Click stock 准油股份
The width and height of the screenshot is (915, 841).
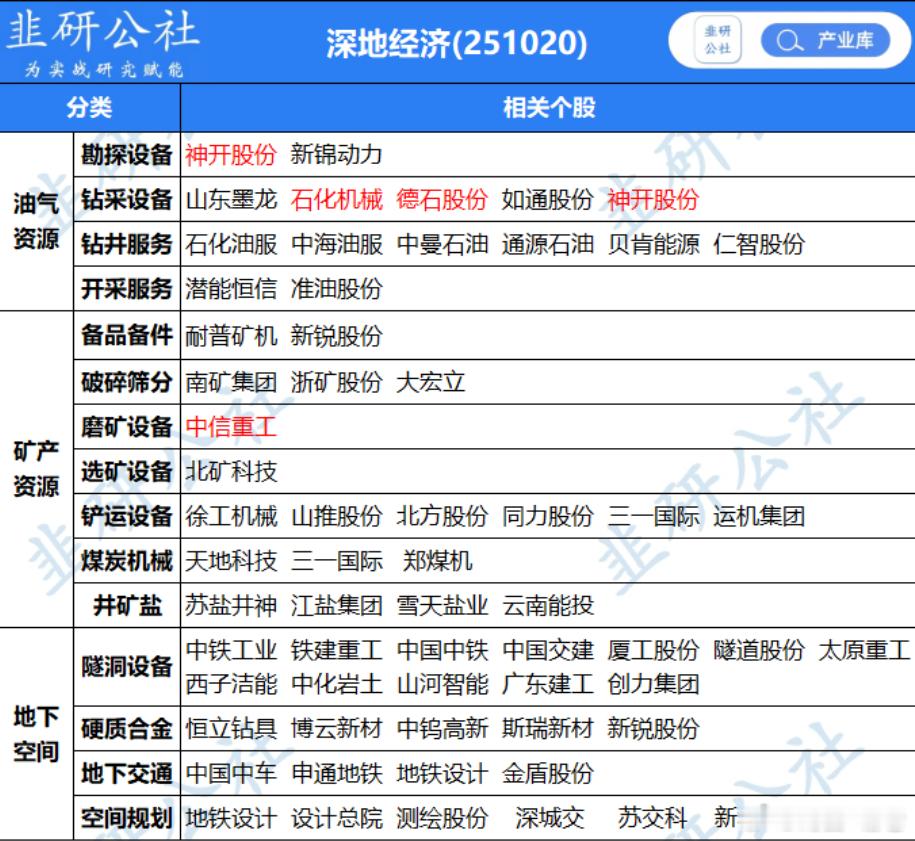tap(337, 289)
